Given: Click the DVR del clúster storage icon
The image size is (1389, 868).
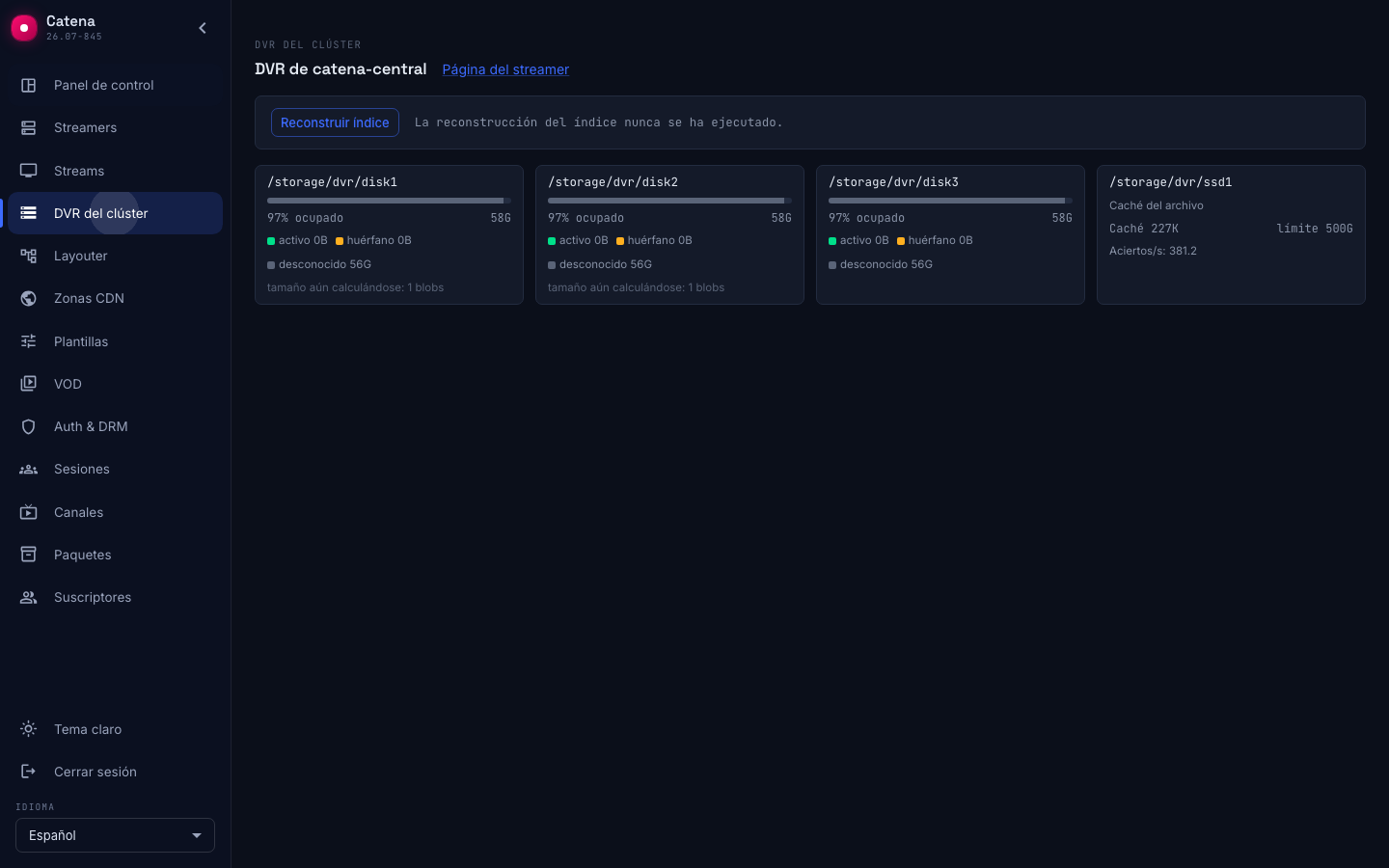Looking at the screenshot, I should point(29,213).
